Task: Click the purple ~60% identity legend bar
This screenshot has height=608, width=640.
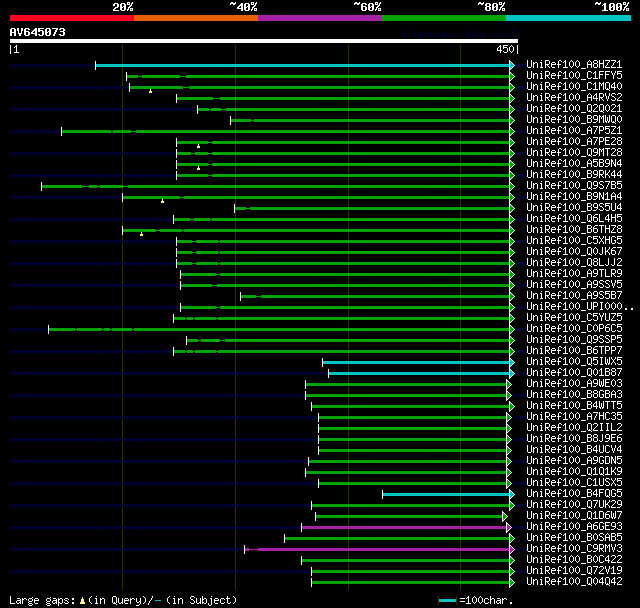Action: (x=320, y=18)
